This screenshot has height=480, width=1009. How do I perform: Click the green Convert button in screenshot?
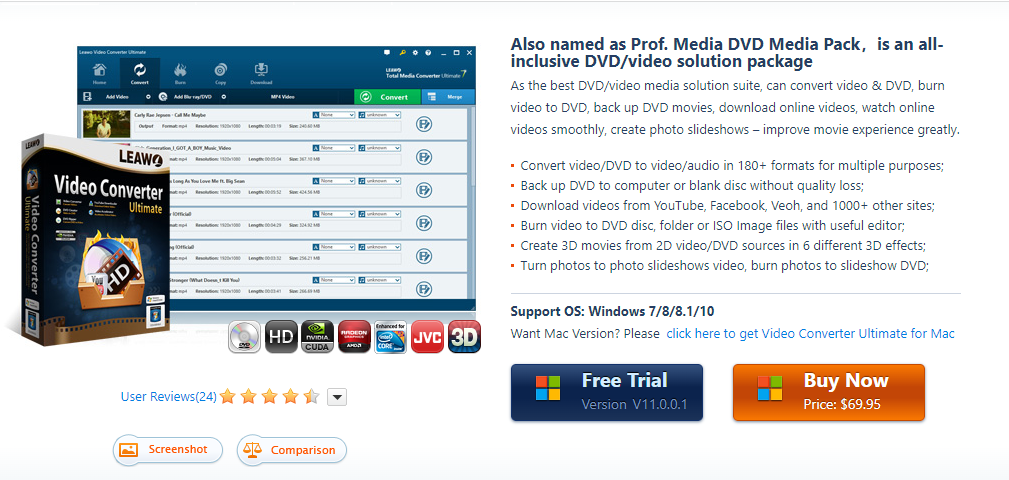coord(386,97)
